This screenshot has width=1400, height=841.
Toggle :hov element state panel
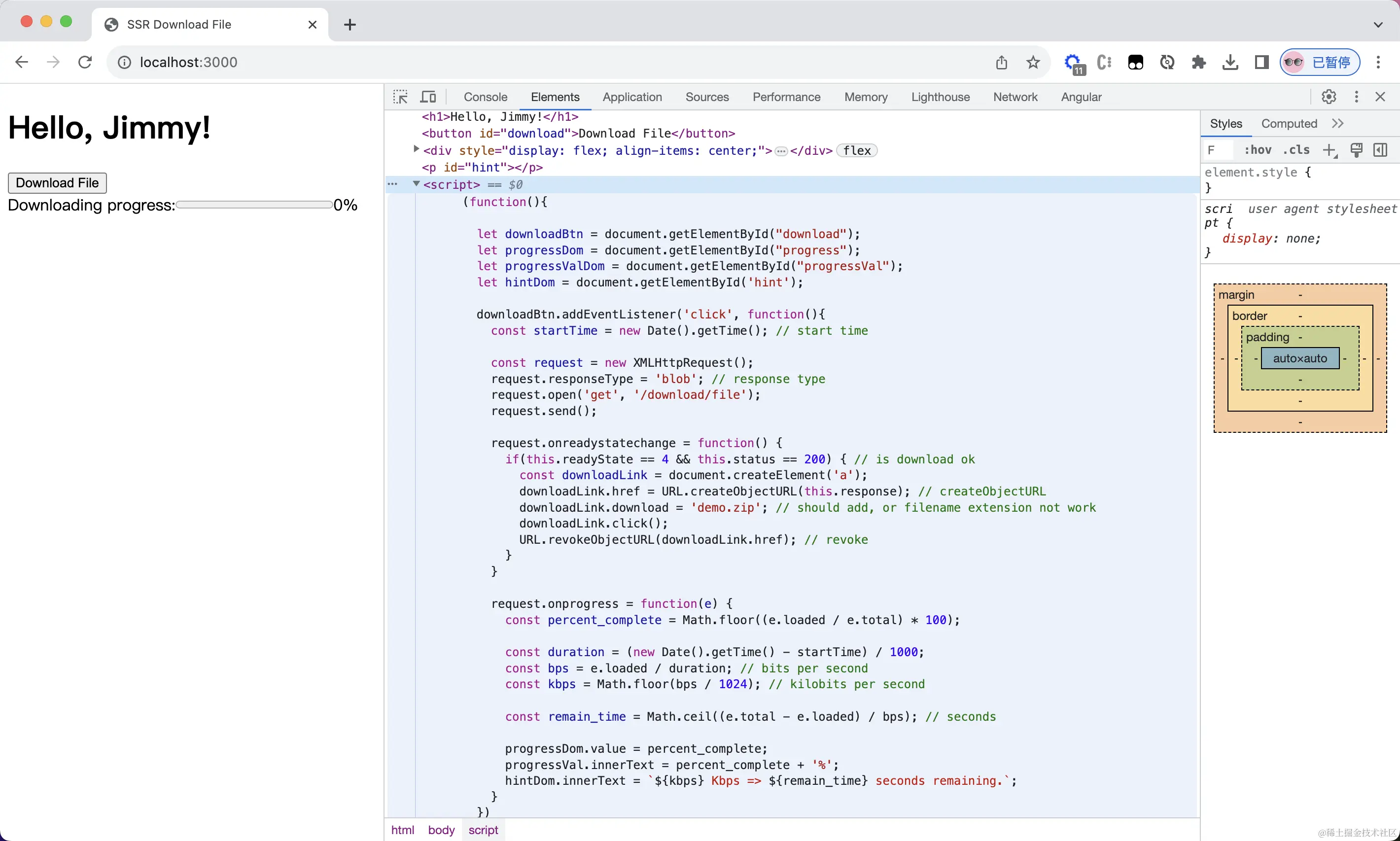pos(1258,149)
